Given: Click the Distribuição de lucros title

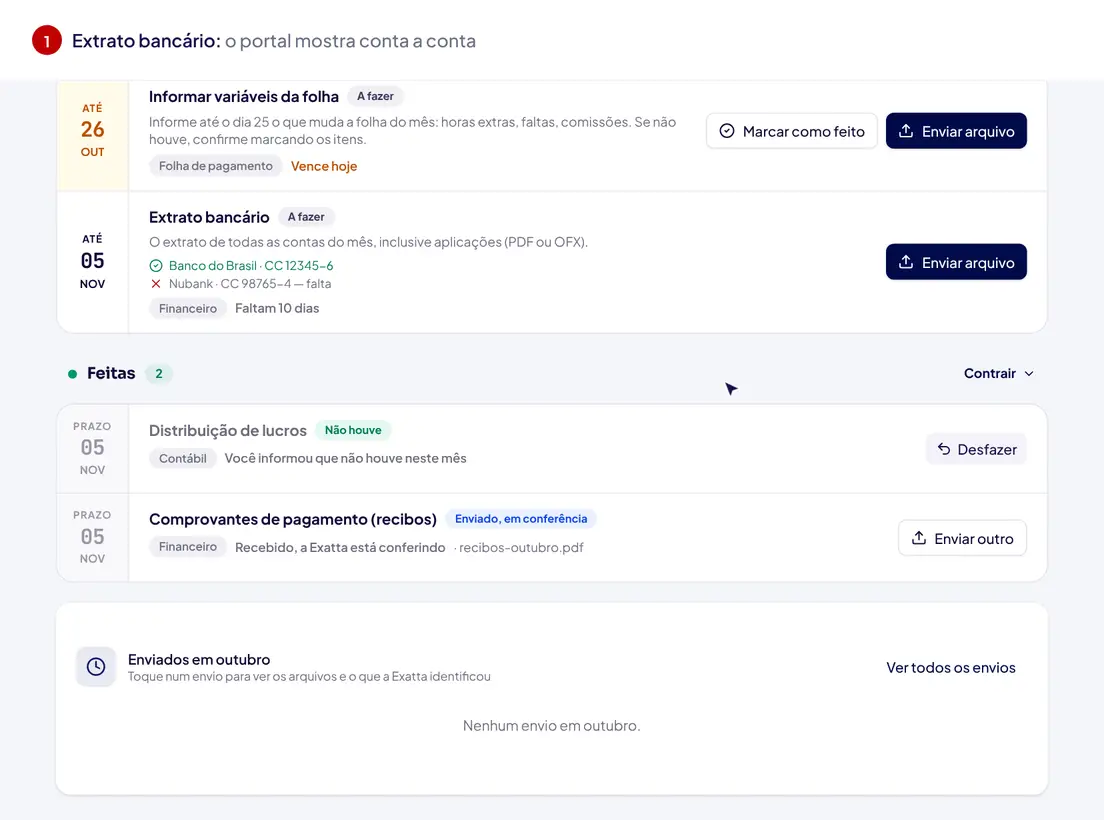Looking at the screenshot, I should coord(227,430).
